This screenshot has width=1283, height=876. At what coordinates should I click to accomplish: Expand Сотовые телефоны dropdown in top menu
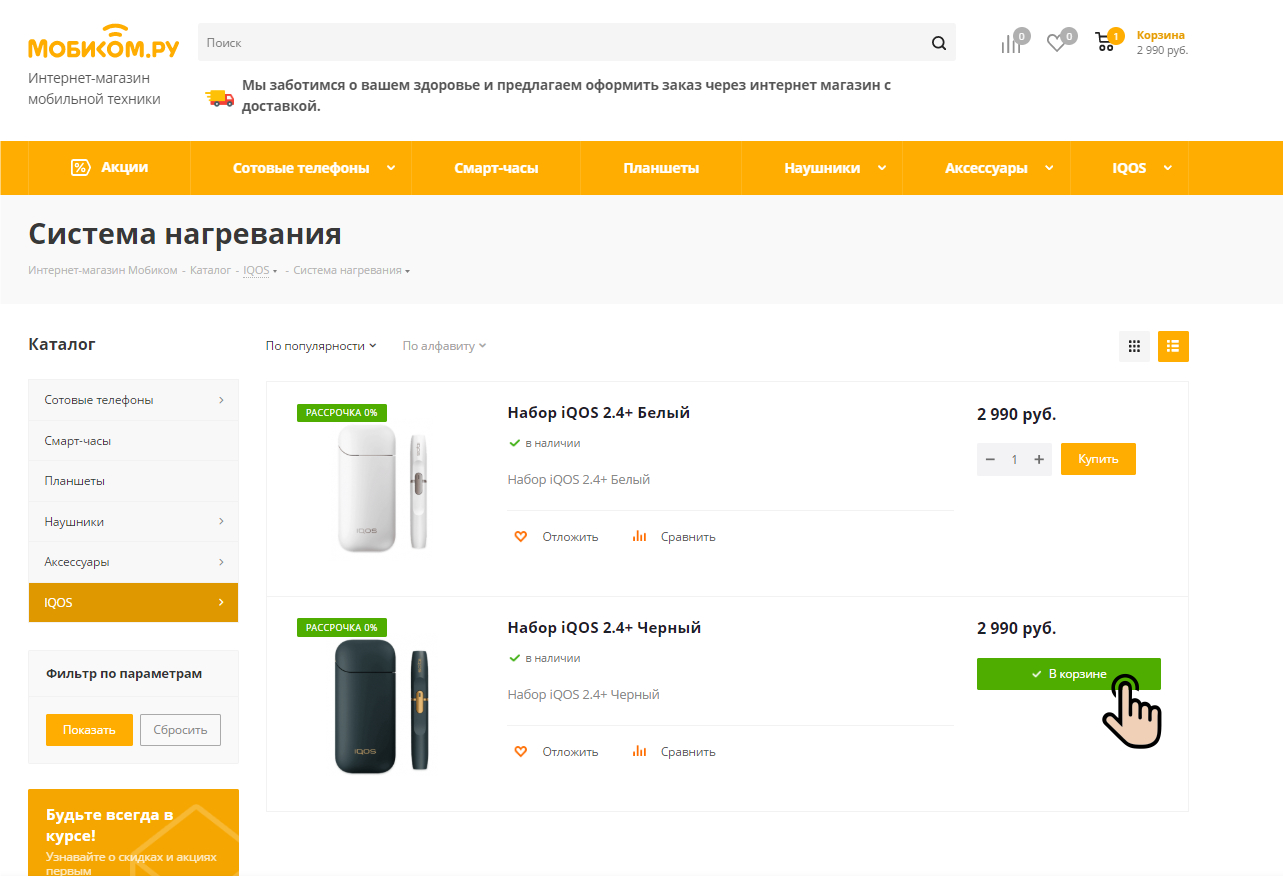[391, 168]
